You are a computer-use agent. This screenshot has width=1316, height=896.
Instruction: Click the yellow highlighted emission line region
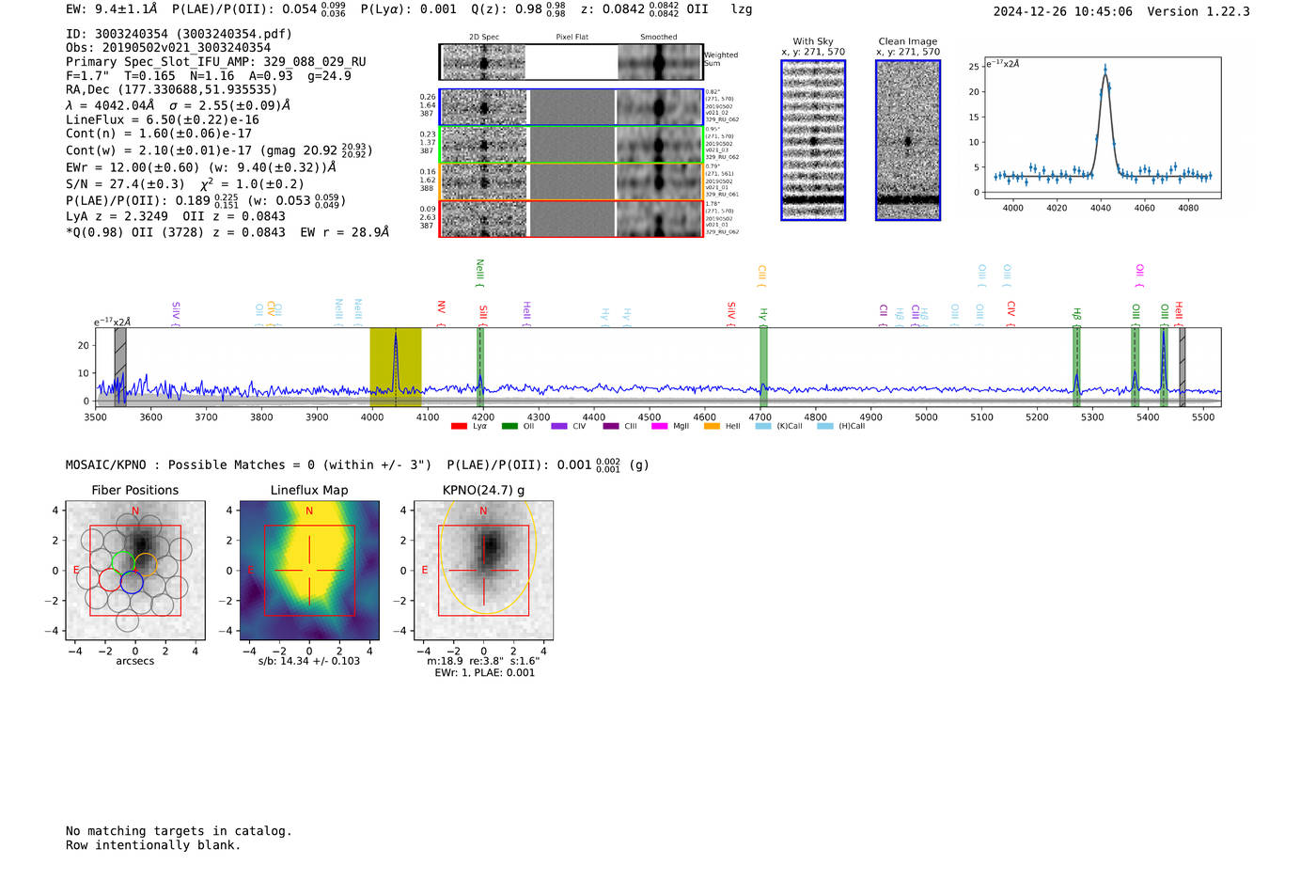pos(395,367)
